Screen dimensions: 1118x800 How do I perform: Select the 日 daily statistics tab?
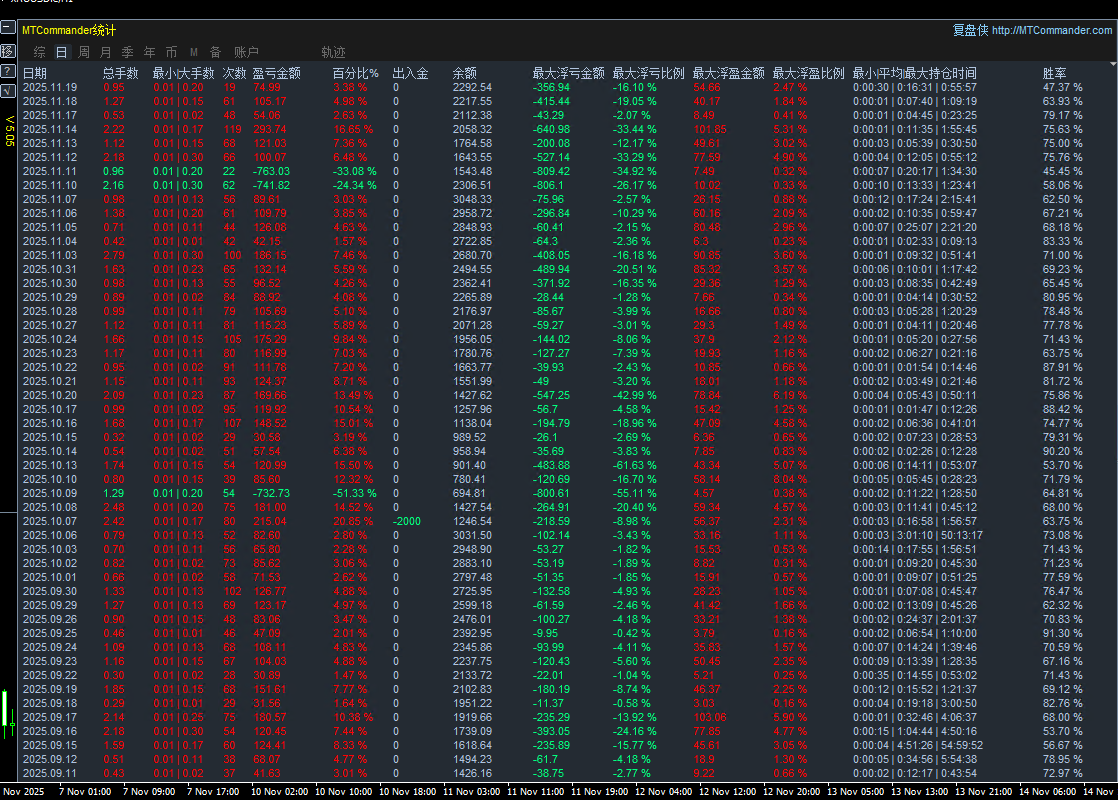pos(61,52)
